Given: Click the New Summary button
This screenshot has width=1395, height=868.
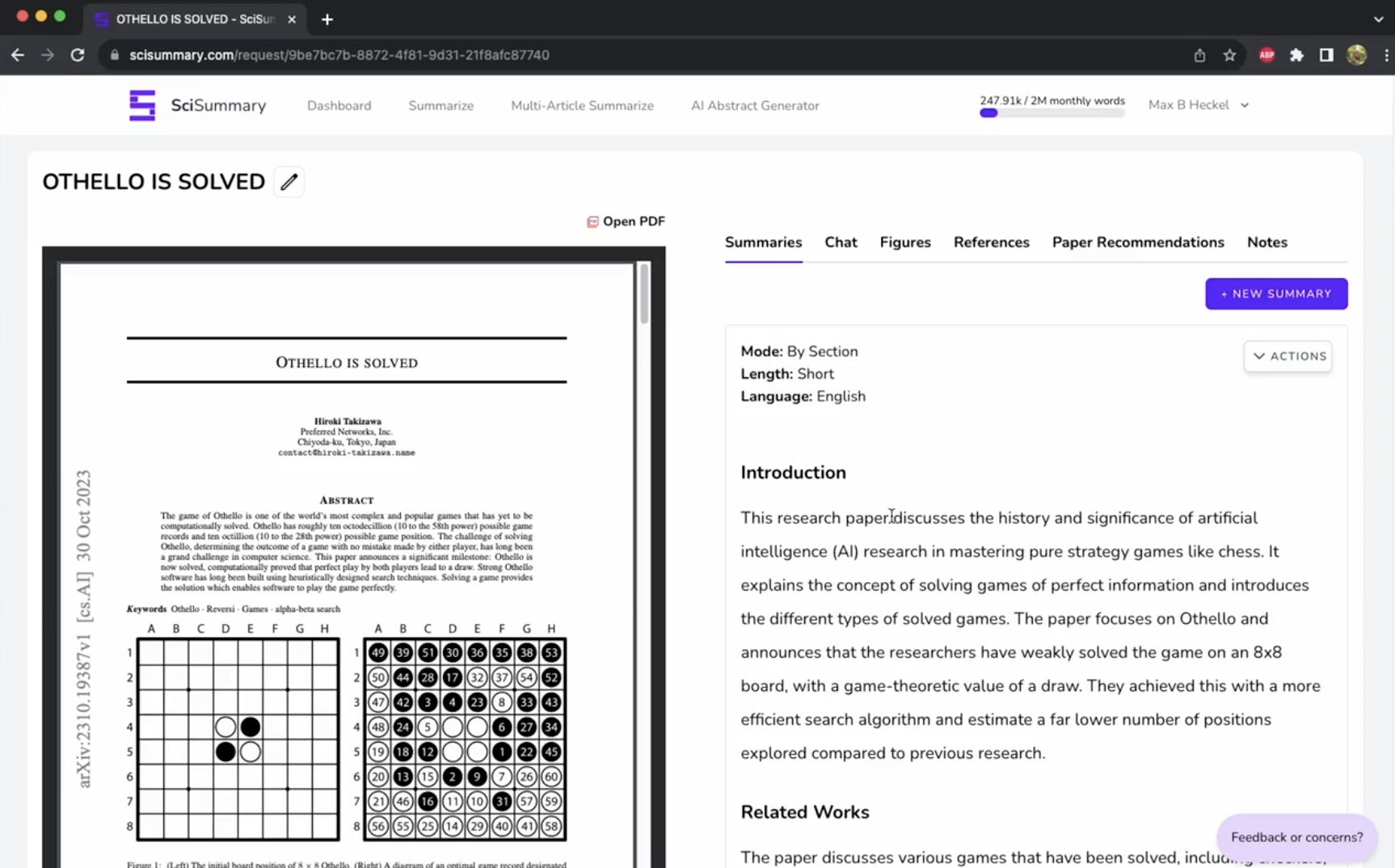Looking at the screenshot, I should pyautogui.click(x=1276, y=294).
